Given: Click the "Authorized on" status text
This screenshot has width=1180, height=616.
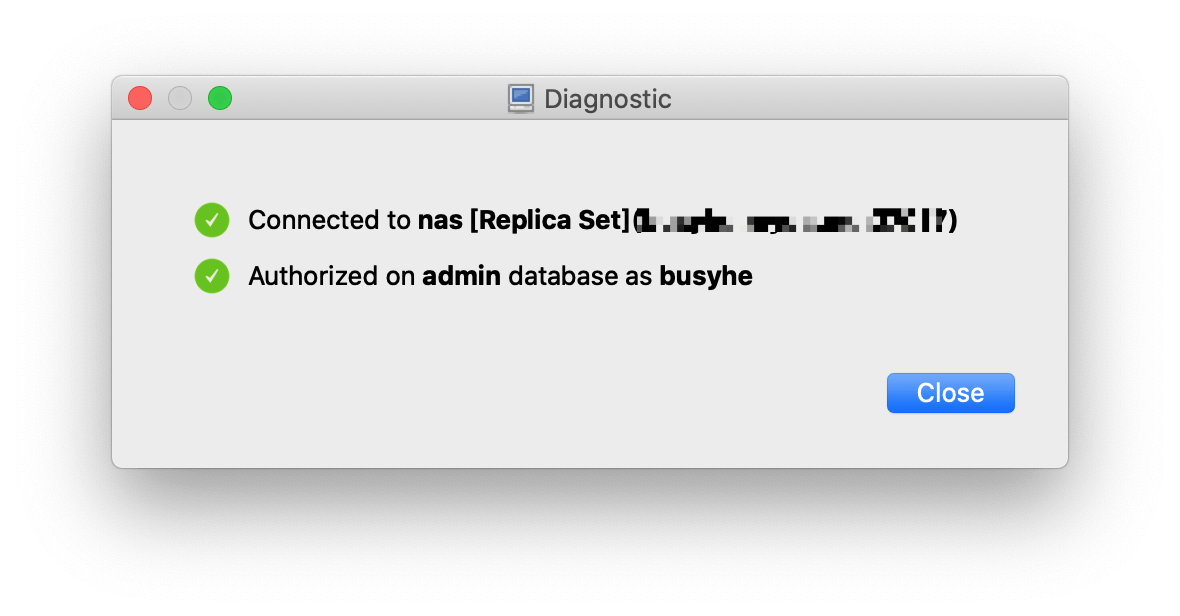Looking at the screenshot, I should [331, 276].
